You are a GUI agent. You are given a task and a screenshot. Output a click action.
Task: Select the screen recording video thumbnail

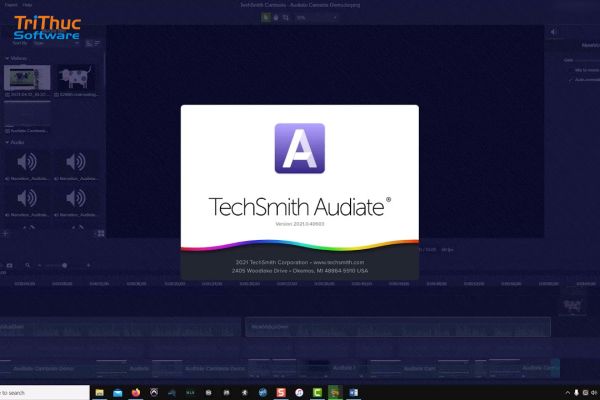[x=27, y=78]
